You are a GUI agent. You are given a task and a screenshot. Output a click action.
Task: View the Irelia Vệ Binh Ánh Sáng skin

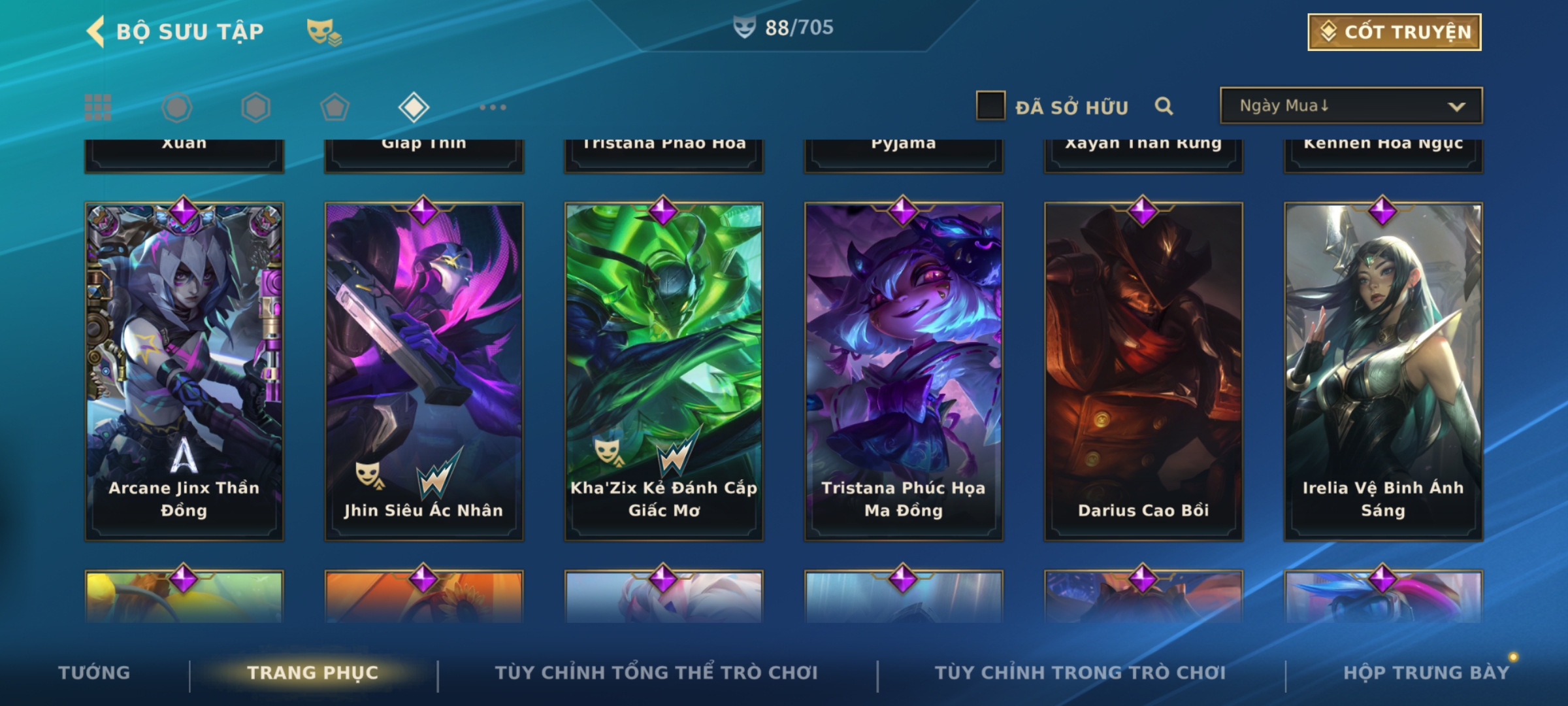(1383, 371)
